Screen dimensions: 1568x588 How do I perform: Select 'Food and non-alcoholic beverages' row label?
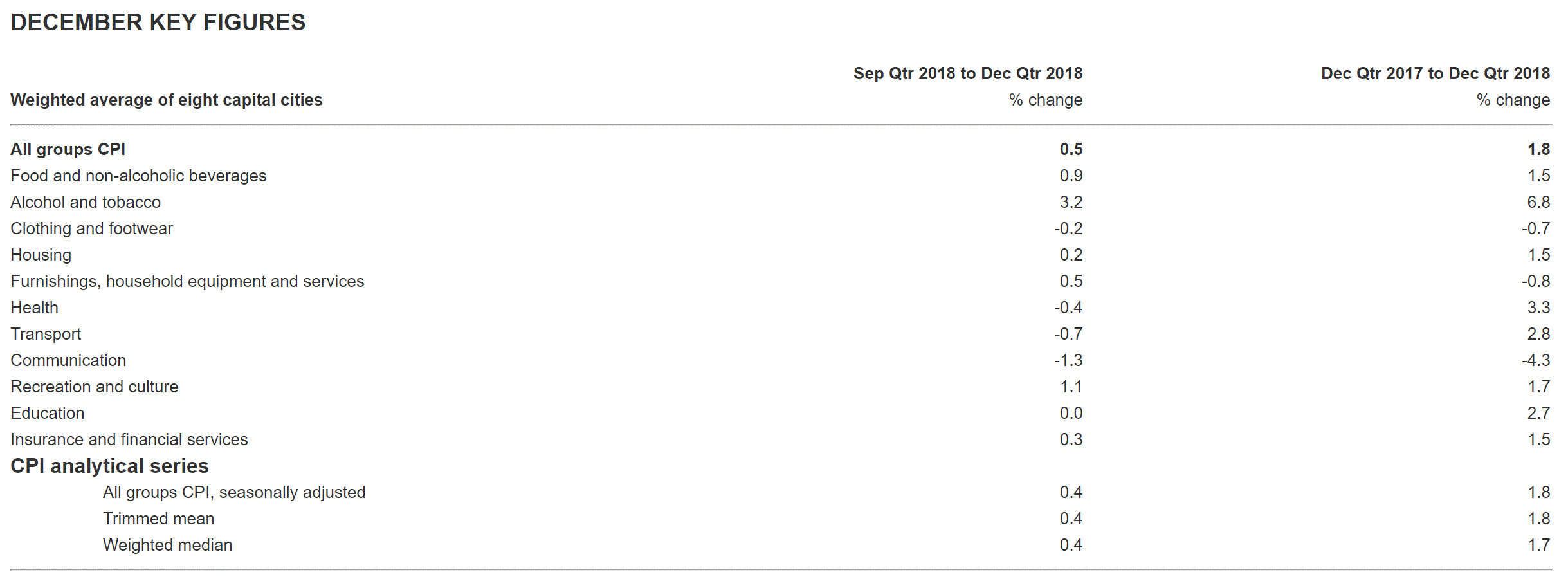coord(138,176)
